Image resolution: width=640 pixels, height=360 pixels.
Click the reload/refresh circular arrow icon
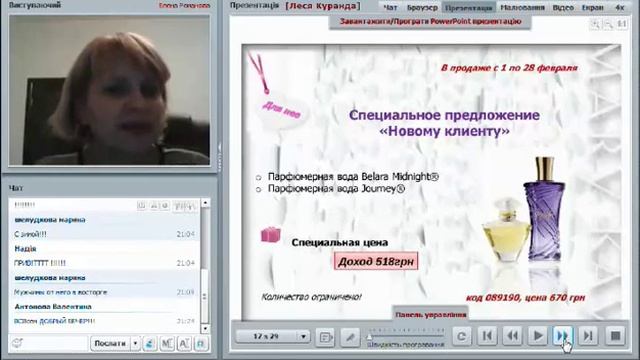click(x=462, y=336)
